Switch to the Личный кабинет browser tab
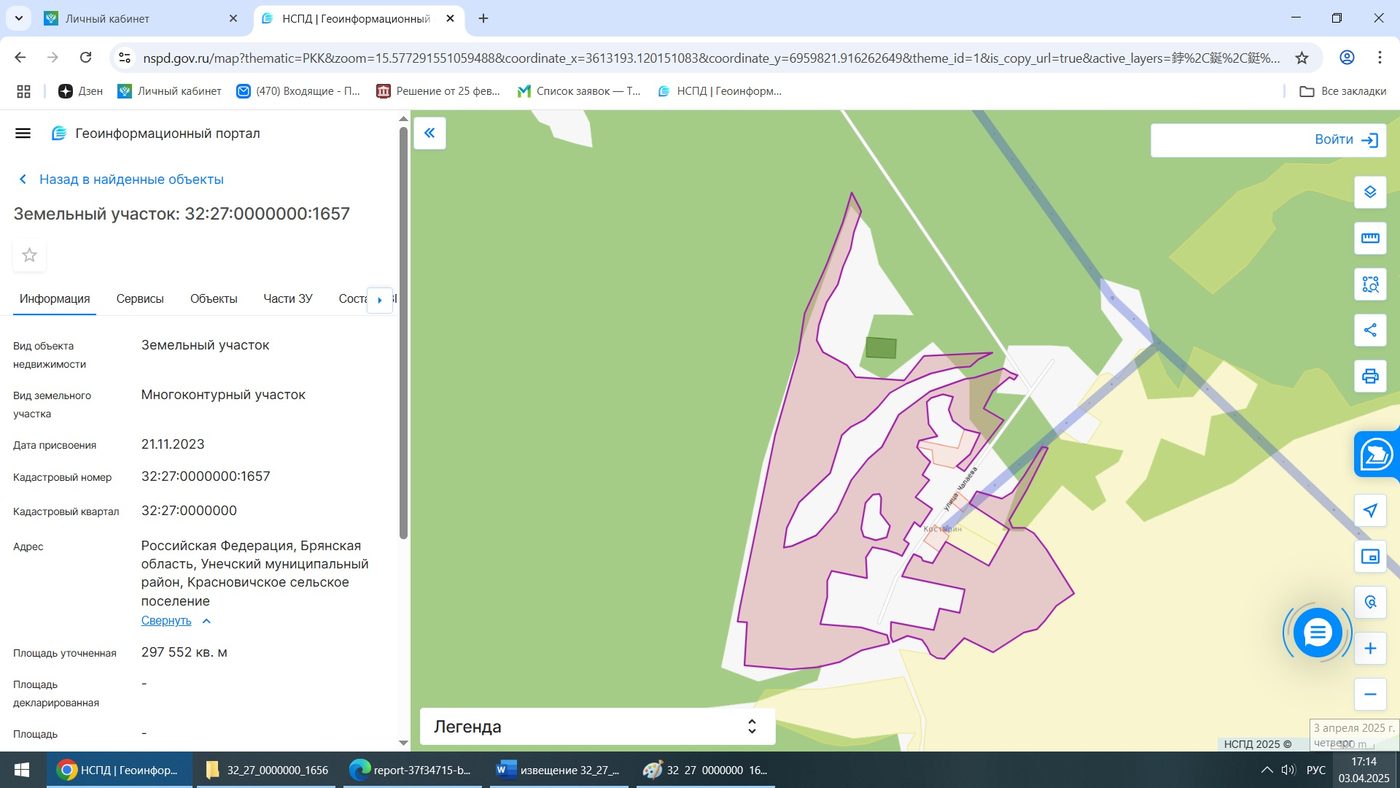 coord(141,18)
